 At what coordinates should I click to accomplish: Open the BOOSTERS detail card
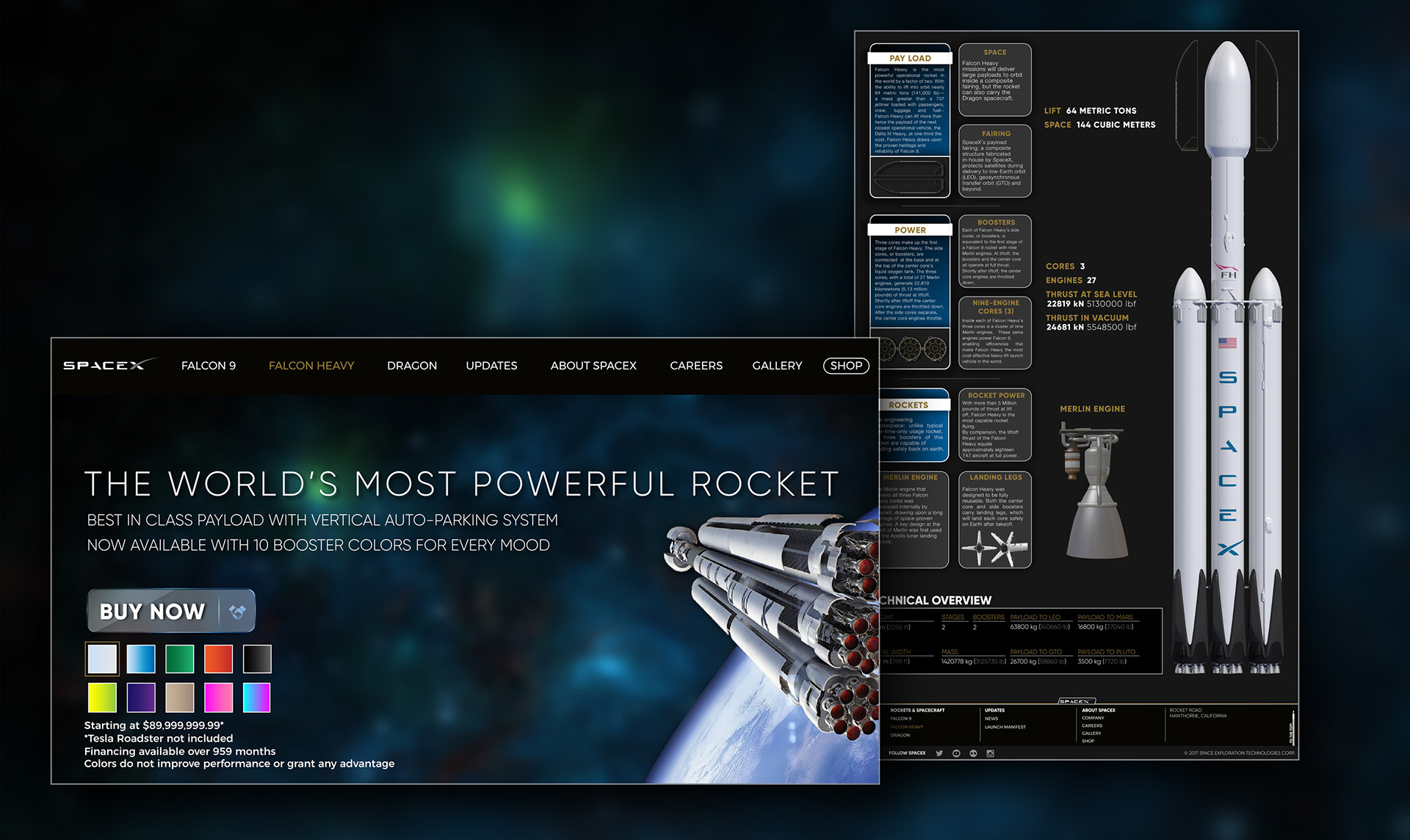coord(995,252)
